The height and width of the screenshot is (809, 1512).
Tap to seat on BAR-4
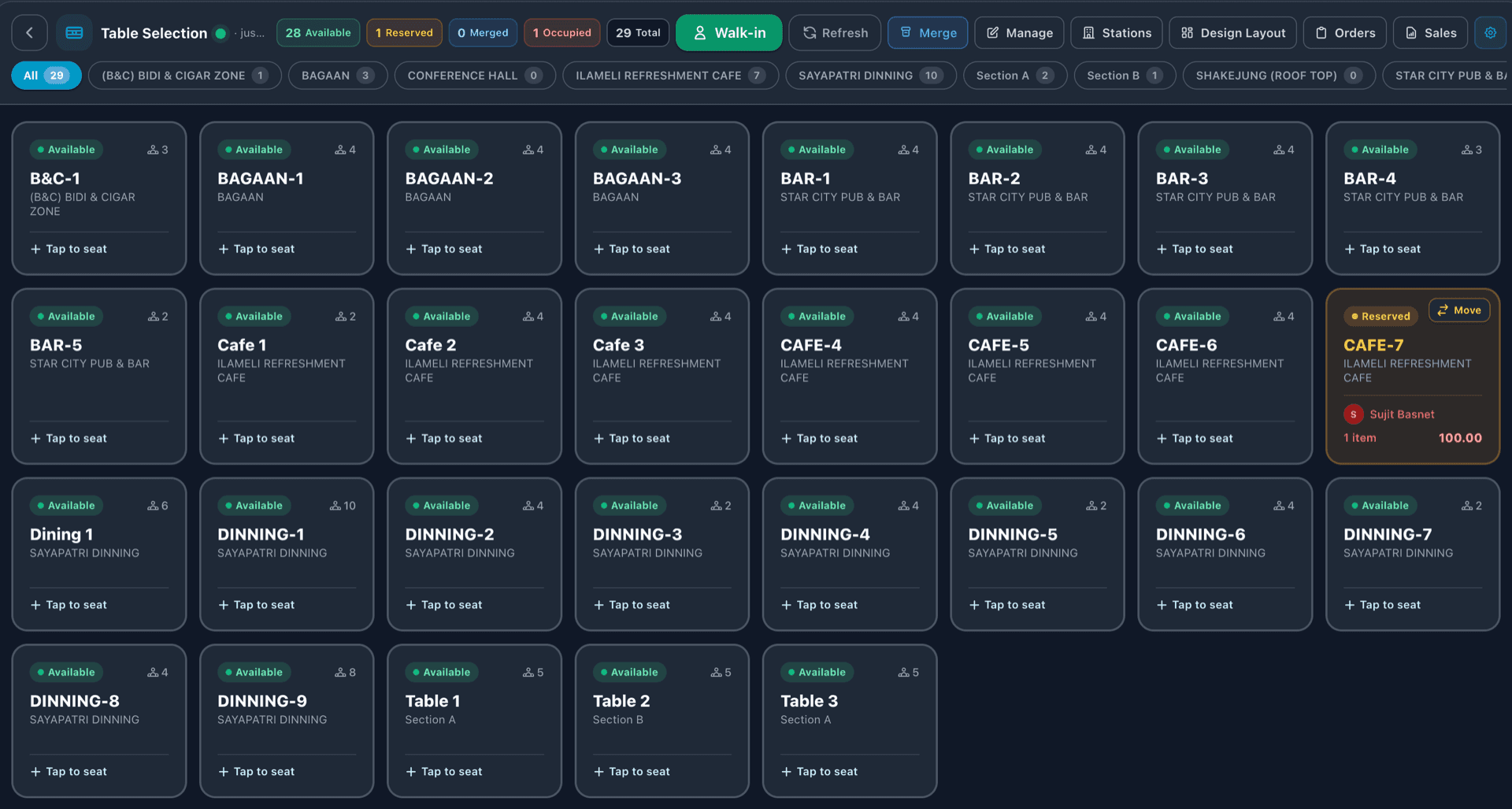(x=1383, y=249)
